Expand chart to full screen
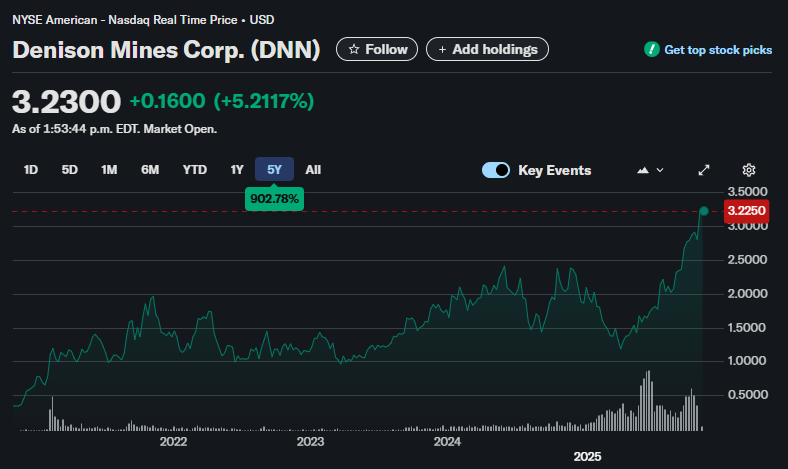Viewport: 788px width, 469px height. (704, 170)
